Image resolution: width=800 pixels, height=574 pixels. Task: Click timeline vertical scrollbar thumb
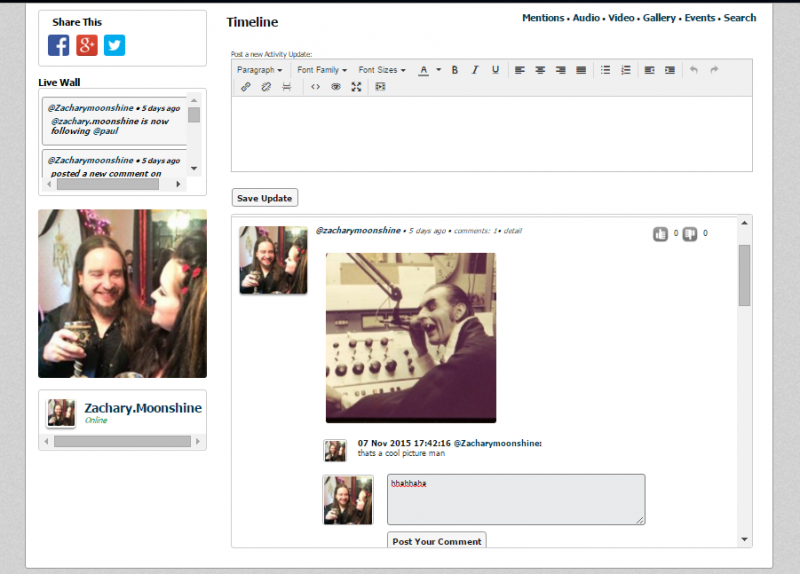click(x=744, y=276)
